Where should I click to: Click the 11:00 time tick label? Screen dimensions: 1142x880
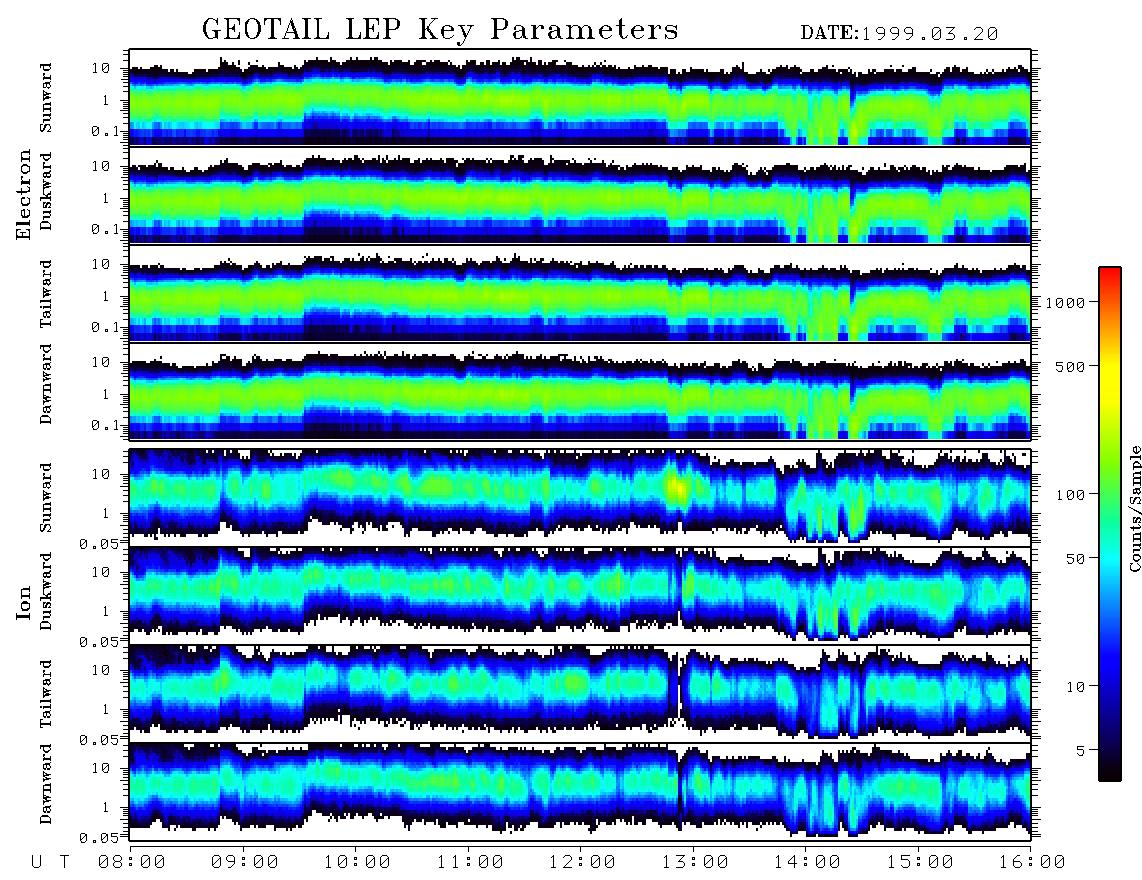(470, 862)
